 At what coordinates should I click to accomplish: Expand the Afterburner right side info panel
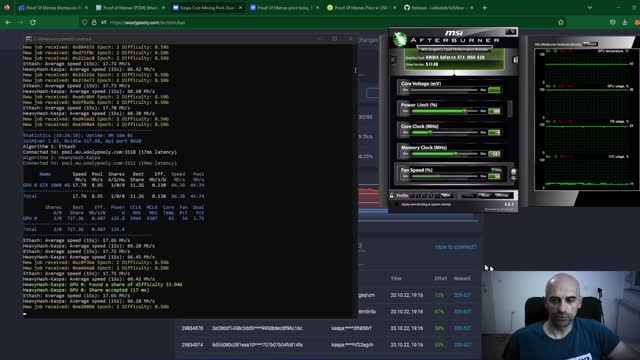pos(515,60)
